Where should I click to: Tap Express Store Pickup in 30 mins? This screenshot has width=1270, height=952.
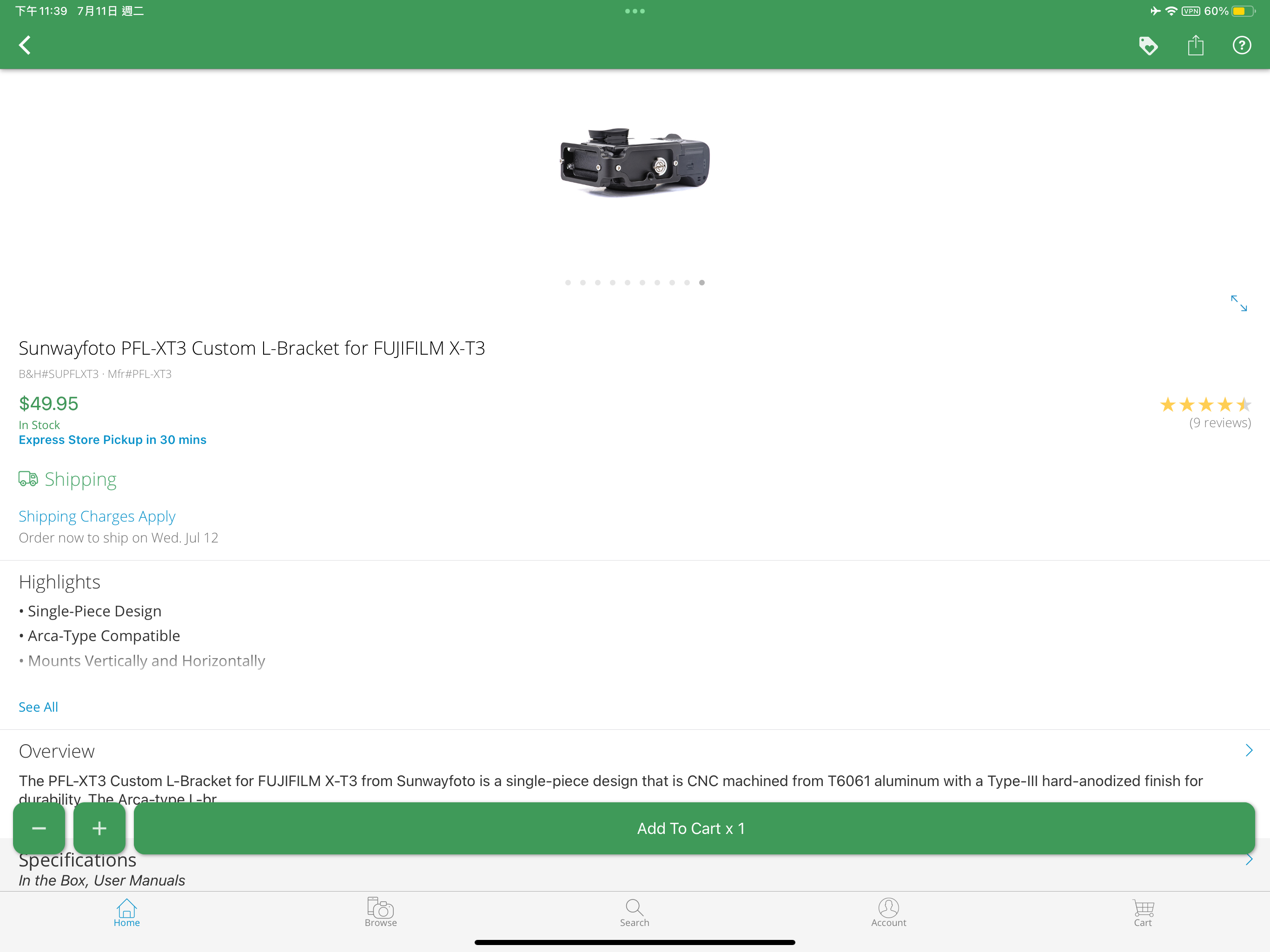tap(112, 440)
